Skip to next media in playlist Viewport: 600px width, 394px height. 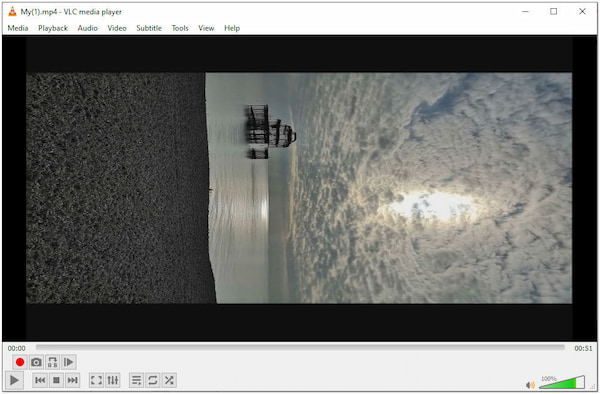pos(72,380)
